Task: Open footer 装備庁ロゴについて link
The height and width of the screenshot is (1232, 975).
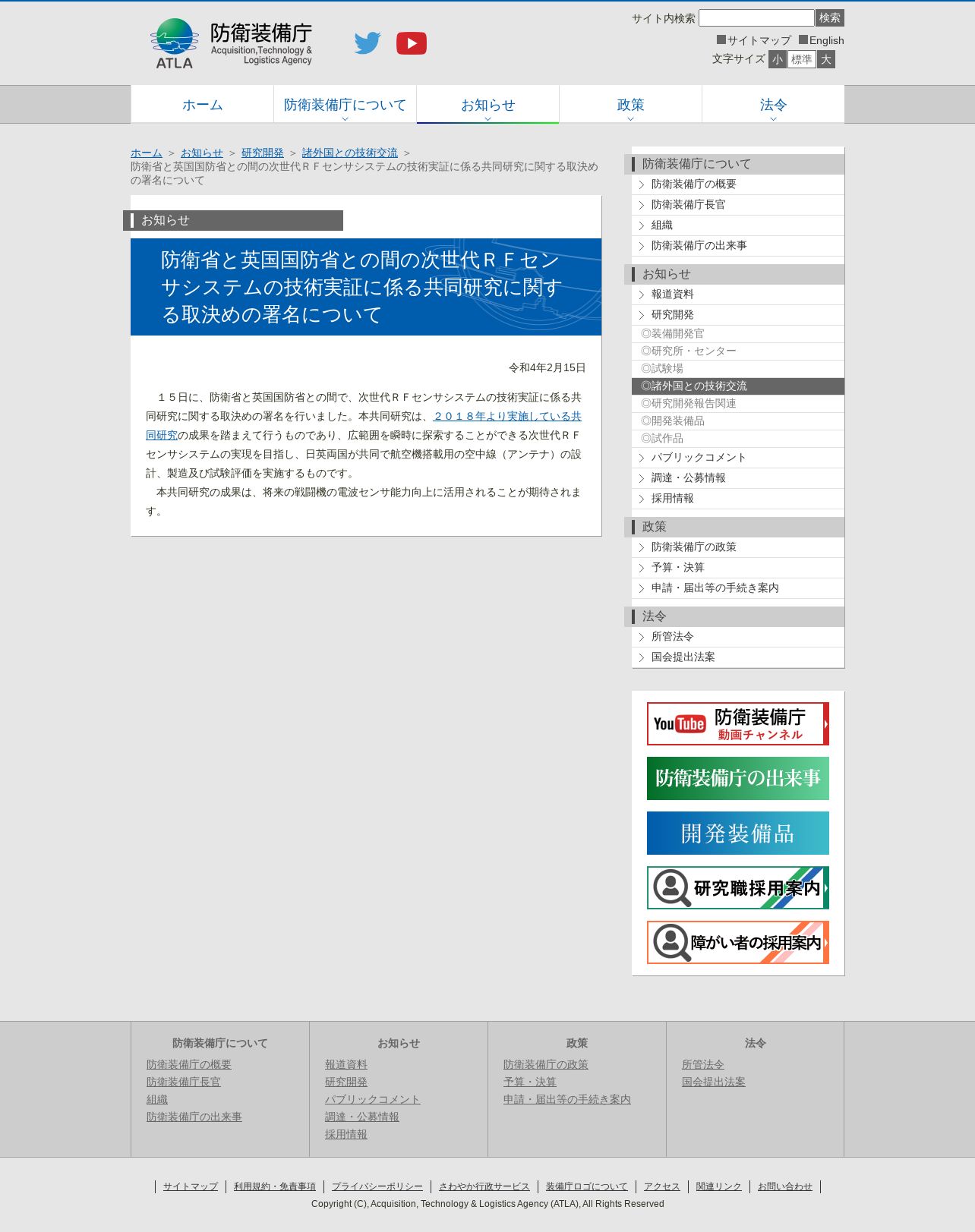Action: coord(587,1186)
